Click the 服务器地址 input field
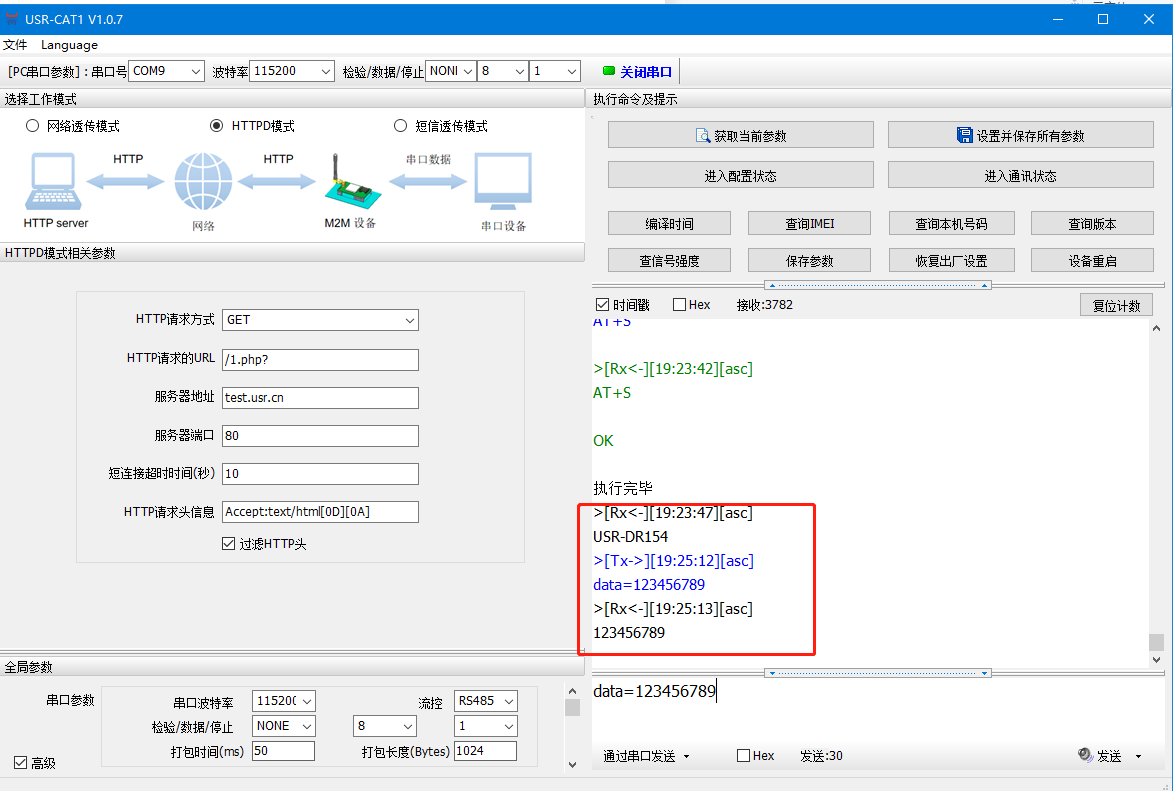This screenshot has height=791, width=1173. tap(320, 397)
